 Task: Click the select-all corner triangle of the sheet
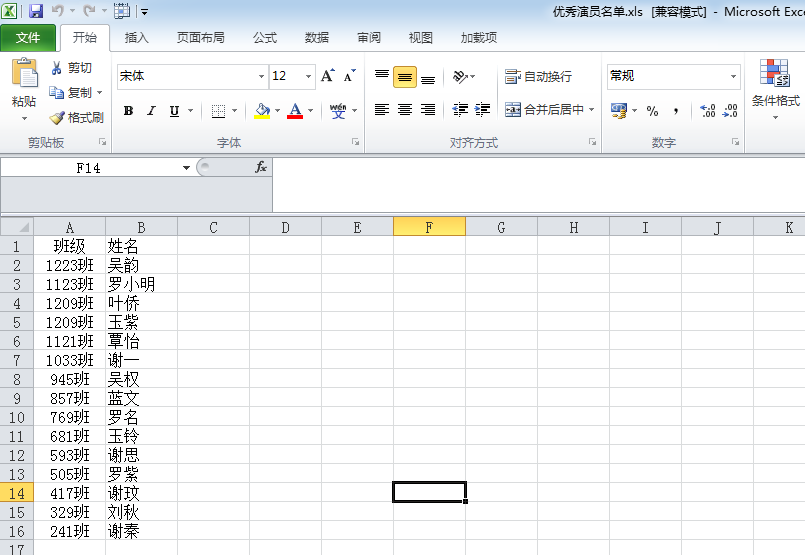pos(17,226)
